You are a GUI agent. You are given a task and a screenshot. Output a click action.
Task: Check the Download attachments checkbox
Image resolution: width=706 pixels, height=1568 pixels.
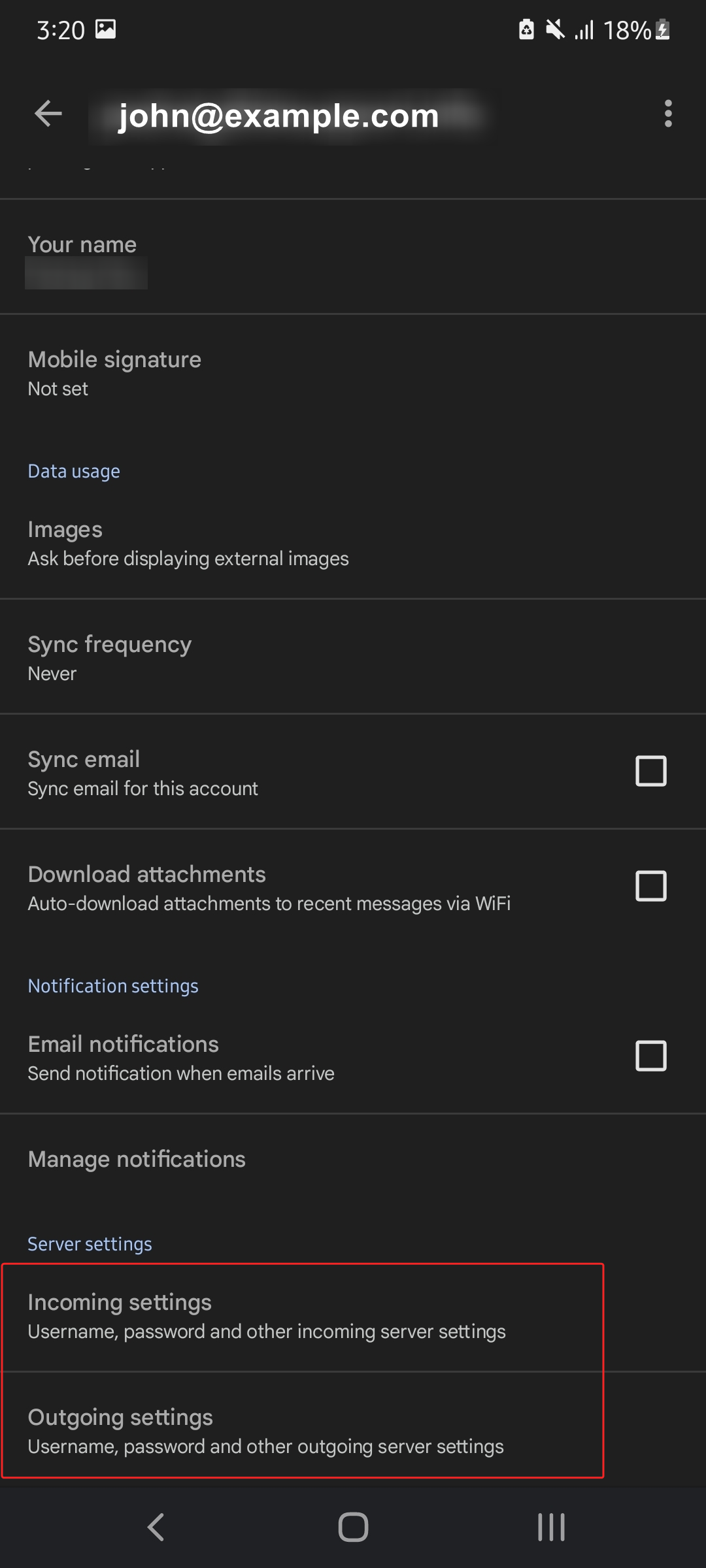pos(650,886)
